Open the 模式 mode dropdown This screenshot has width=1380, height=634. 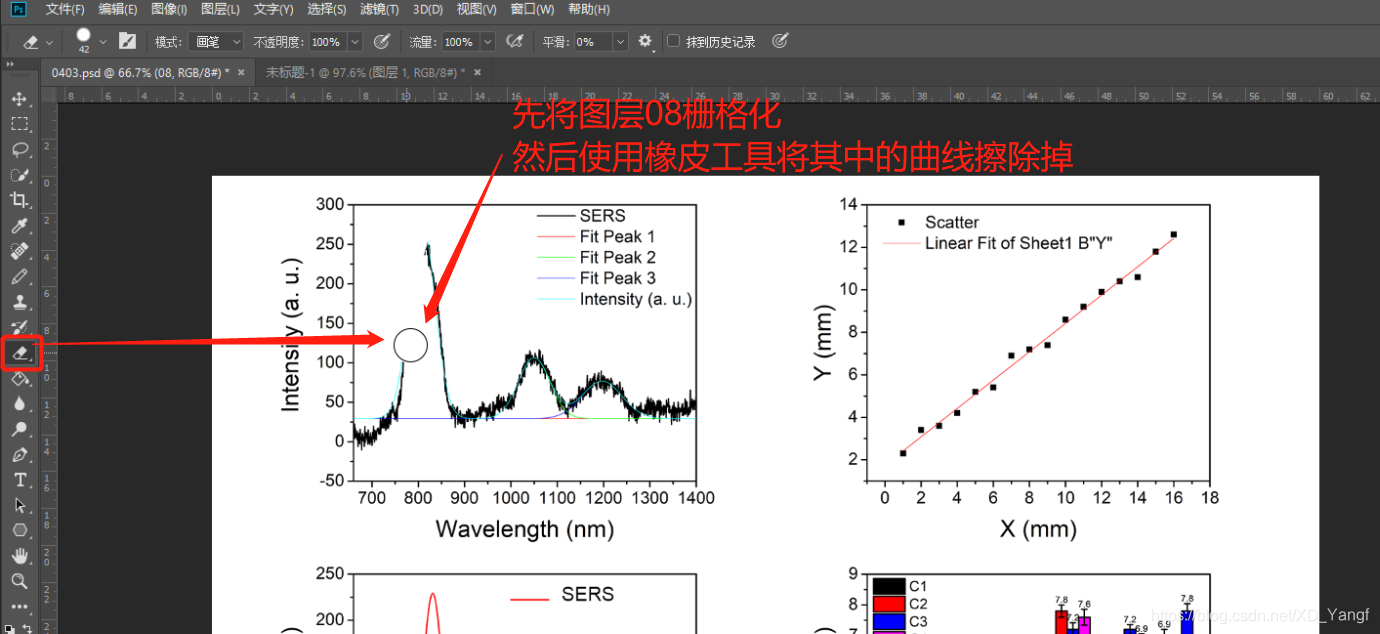coord(216,42)
